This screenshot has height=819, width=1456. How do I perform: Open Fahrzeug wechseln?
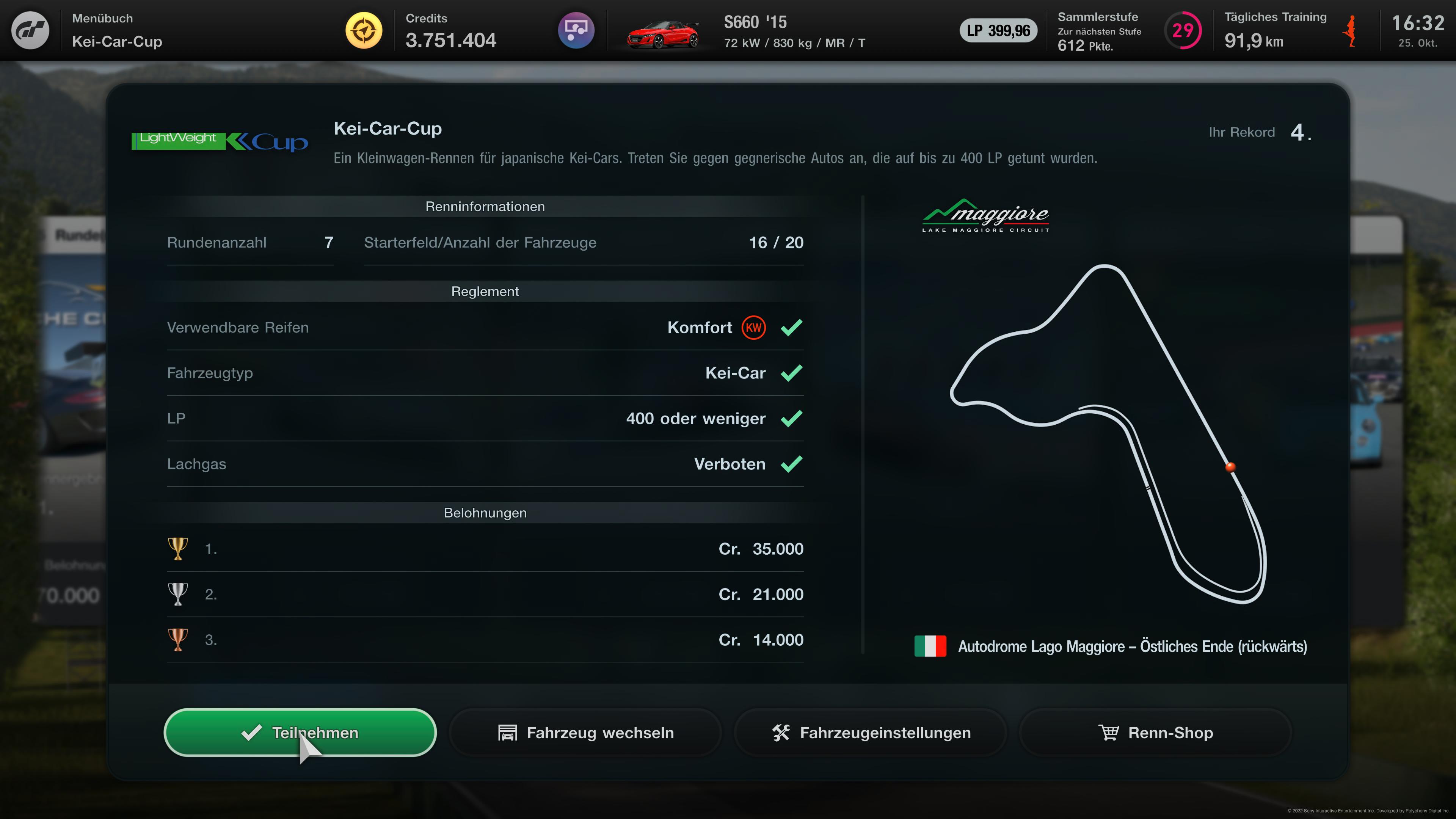pos(585,733)
